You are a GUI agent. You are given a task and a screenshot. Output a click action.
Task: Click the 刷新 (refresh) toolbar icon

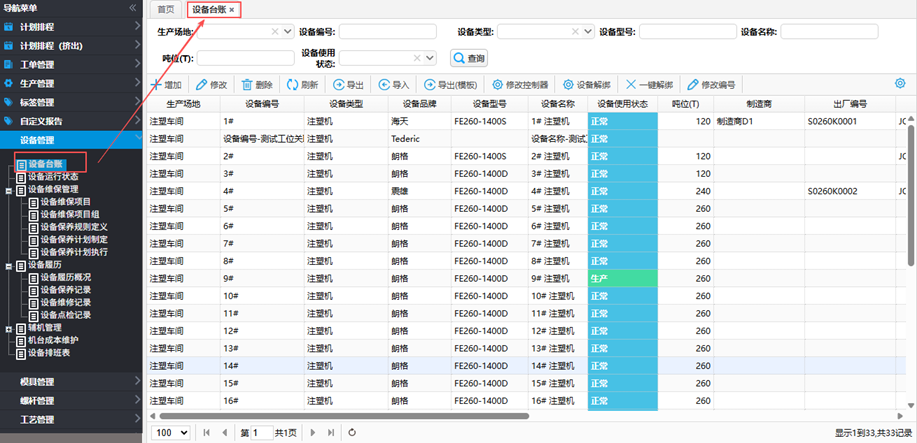click(x=292, y=85)
